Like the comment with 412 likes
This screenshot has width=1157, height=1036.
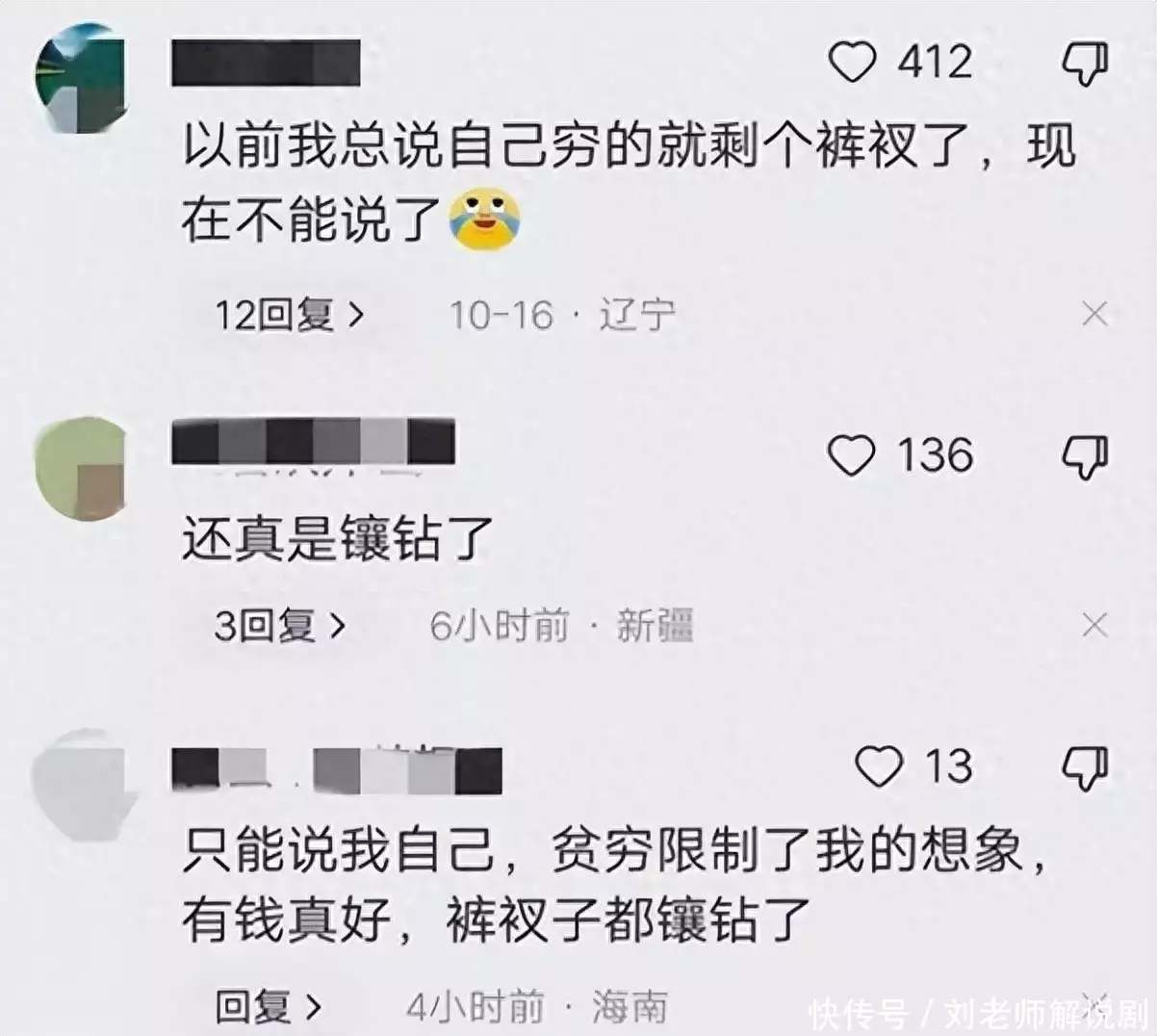pyautogui.click(x=852, y=62)
